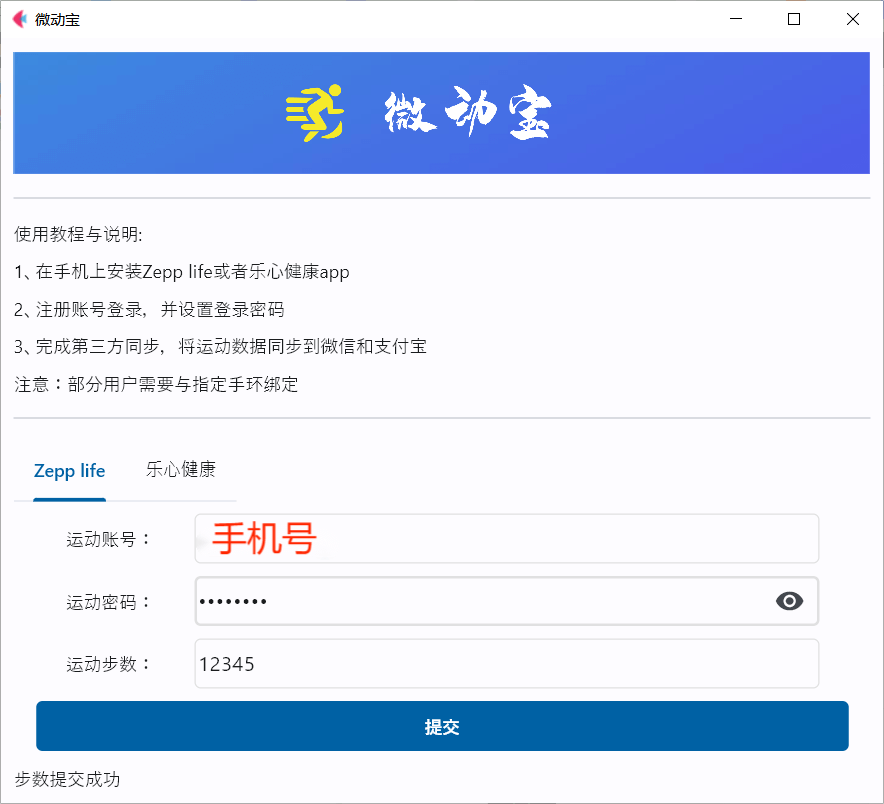Click the 微动宝 app icon in title bar
The width and height of the screenshot is (884, 804).
coord(20,20)
